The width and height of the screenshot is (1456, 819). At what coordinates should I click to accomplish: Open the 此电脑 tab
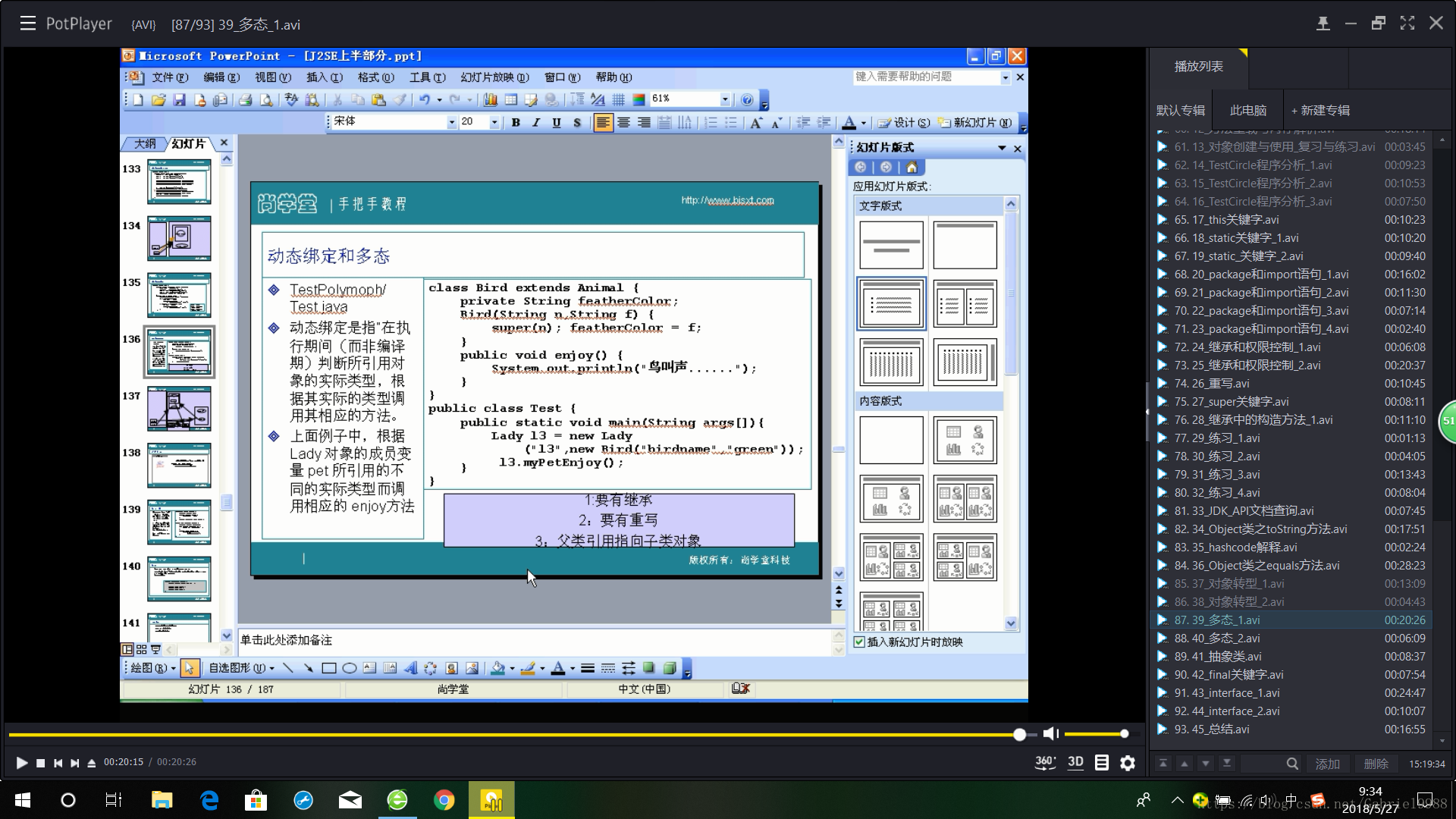coord(1248,111)
